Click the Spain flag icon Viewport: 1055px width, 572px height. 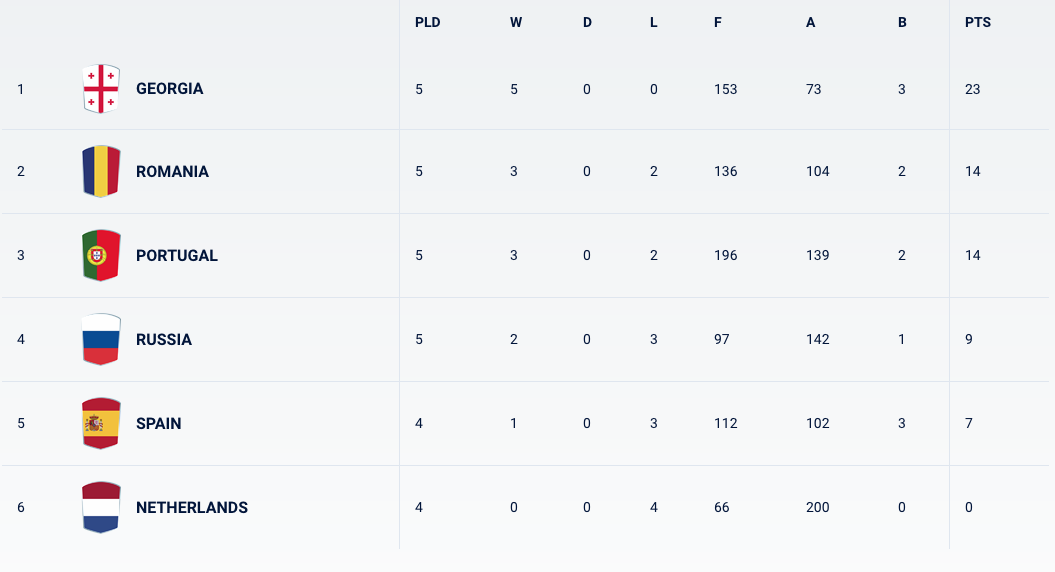(101, 423)
